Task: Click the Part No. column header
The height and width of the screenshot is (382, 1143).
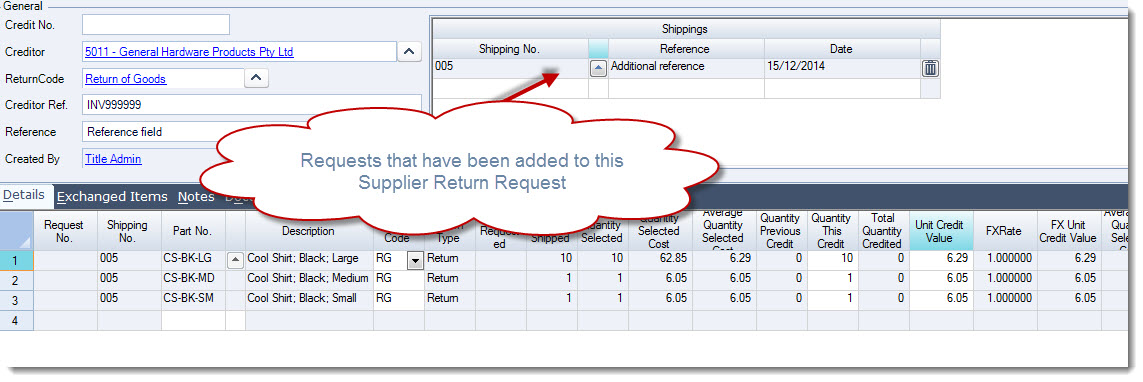Action: pyautogui.click(x=193, y=230)
